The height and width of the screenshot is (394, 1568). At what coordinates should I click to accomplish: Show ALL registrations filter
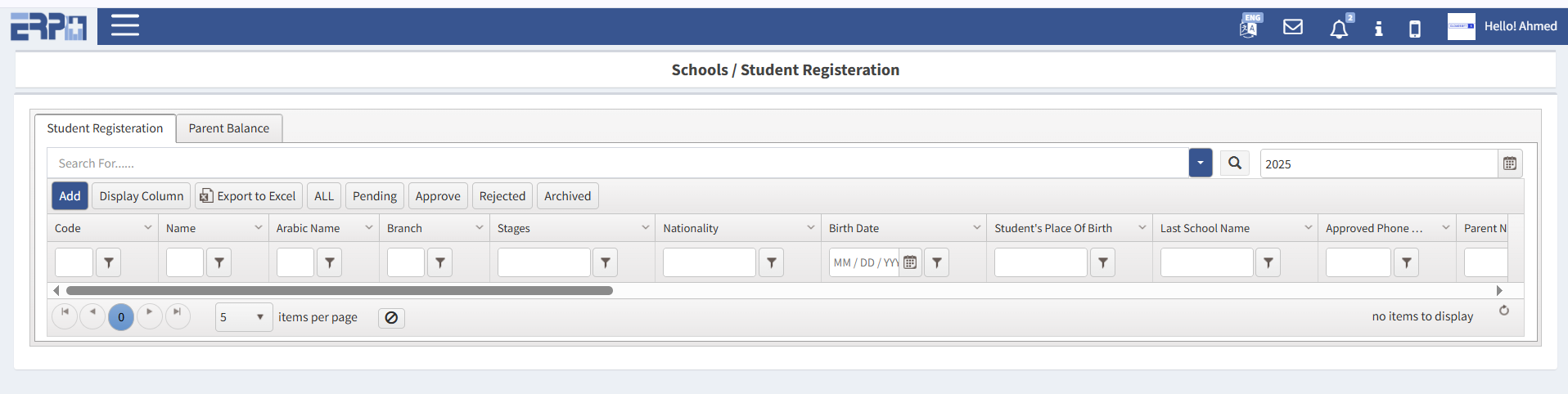click(324, 196)
